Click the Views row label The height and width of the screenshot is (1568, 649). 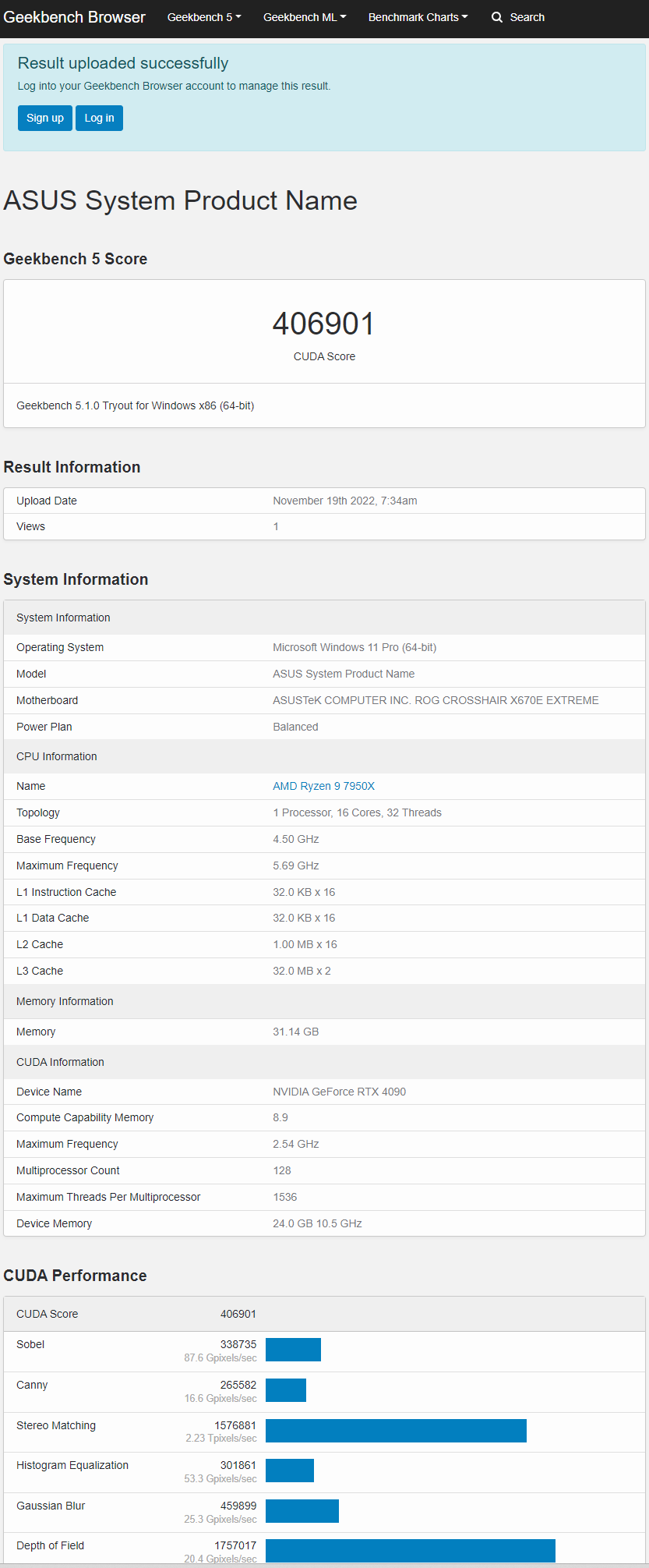[x=30, y=526]
